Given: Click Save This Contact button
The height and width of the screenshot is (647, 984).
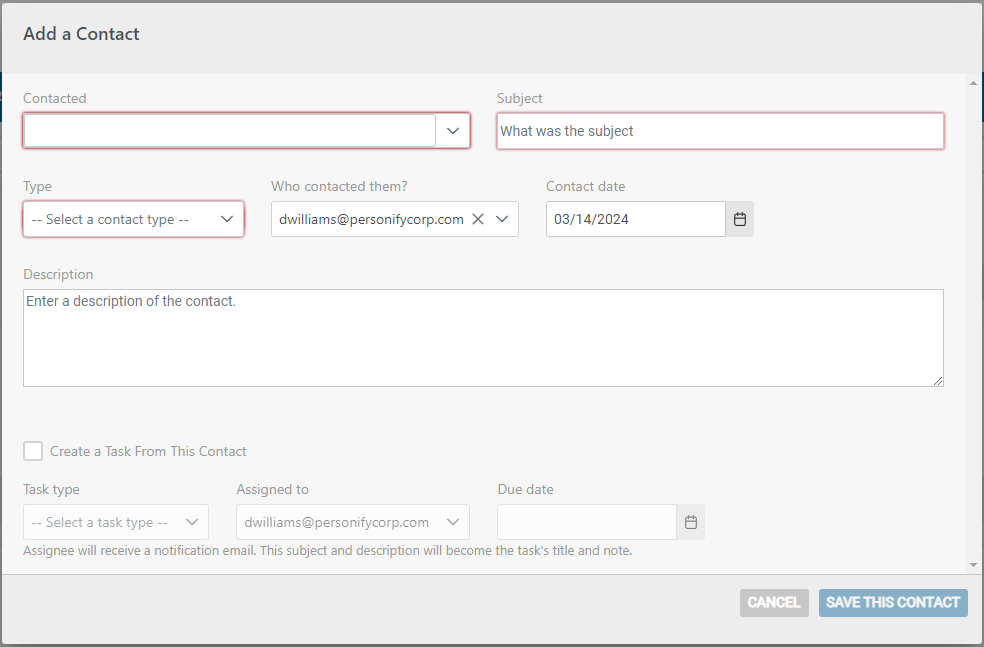Looking at the screenshot, I should [x=893, y=602].
